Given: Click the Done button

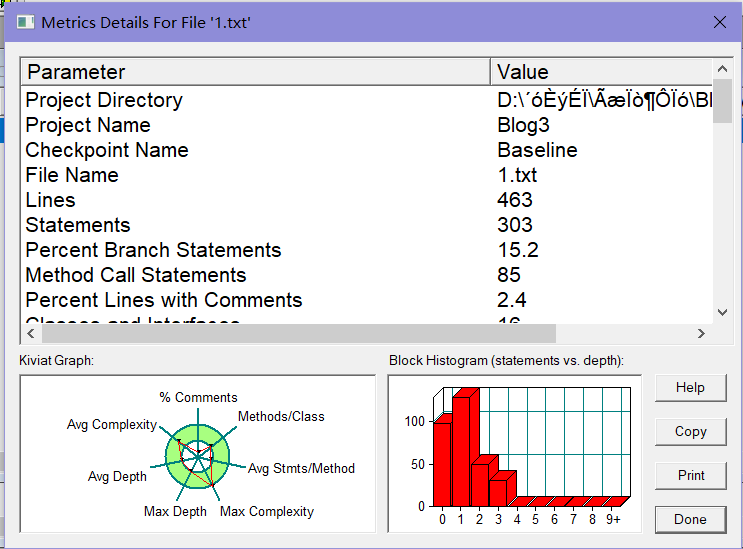Looking at the screenshot, I should tap(690, 520).
